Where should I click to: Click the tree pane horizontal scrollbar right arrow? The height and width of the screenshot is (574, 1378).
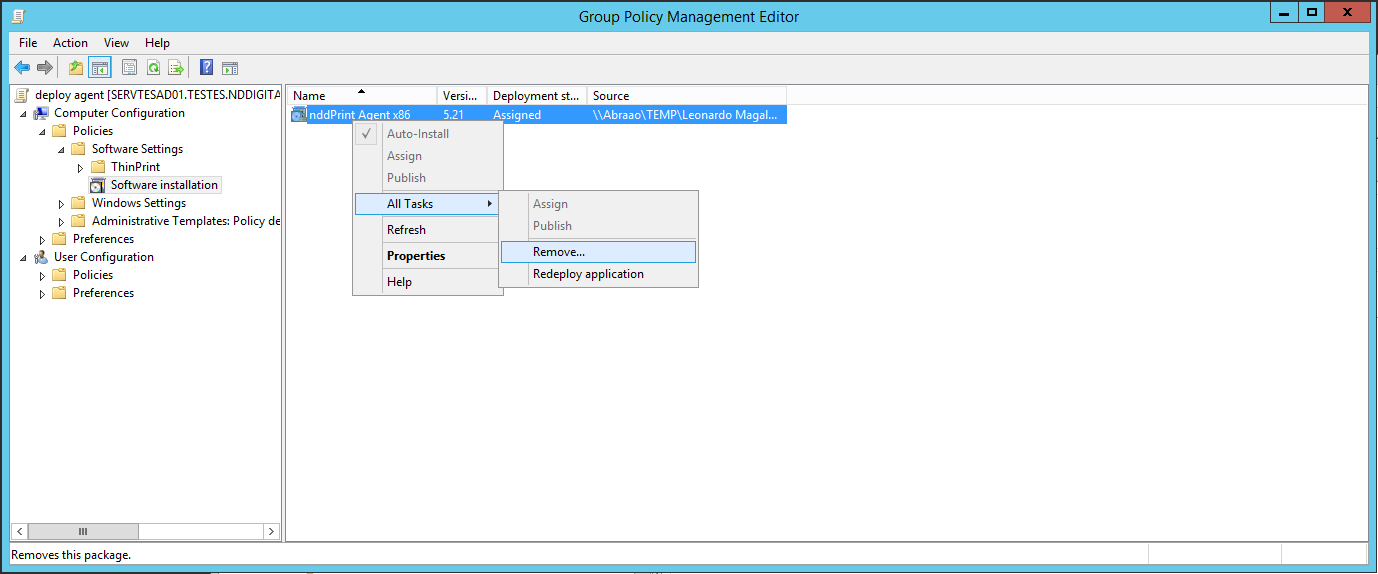271,531
